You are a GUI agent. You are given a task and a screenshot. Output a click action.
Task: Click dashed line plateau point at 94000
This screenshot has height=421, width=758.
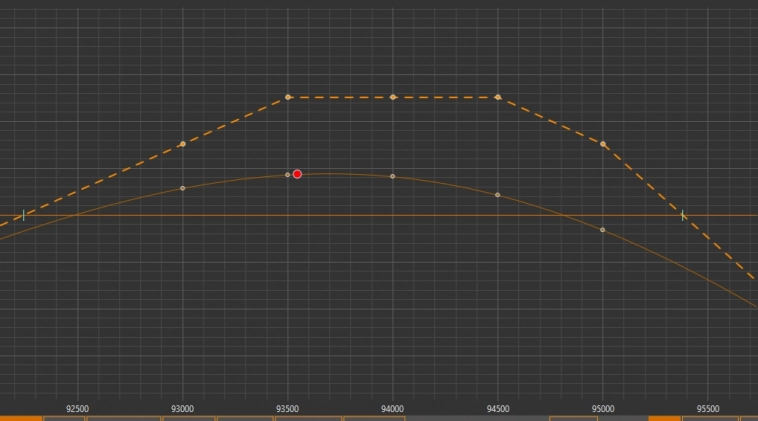click(x=393, y=97)
